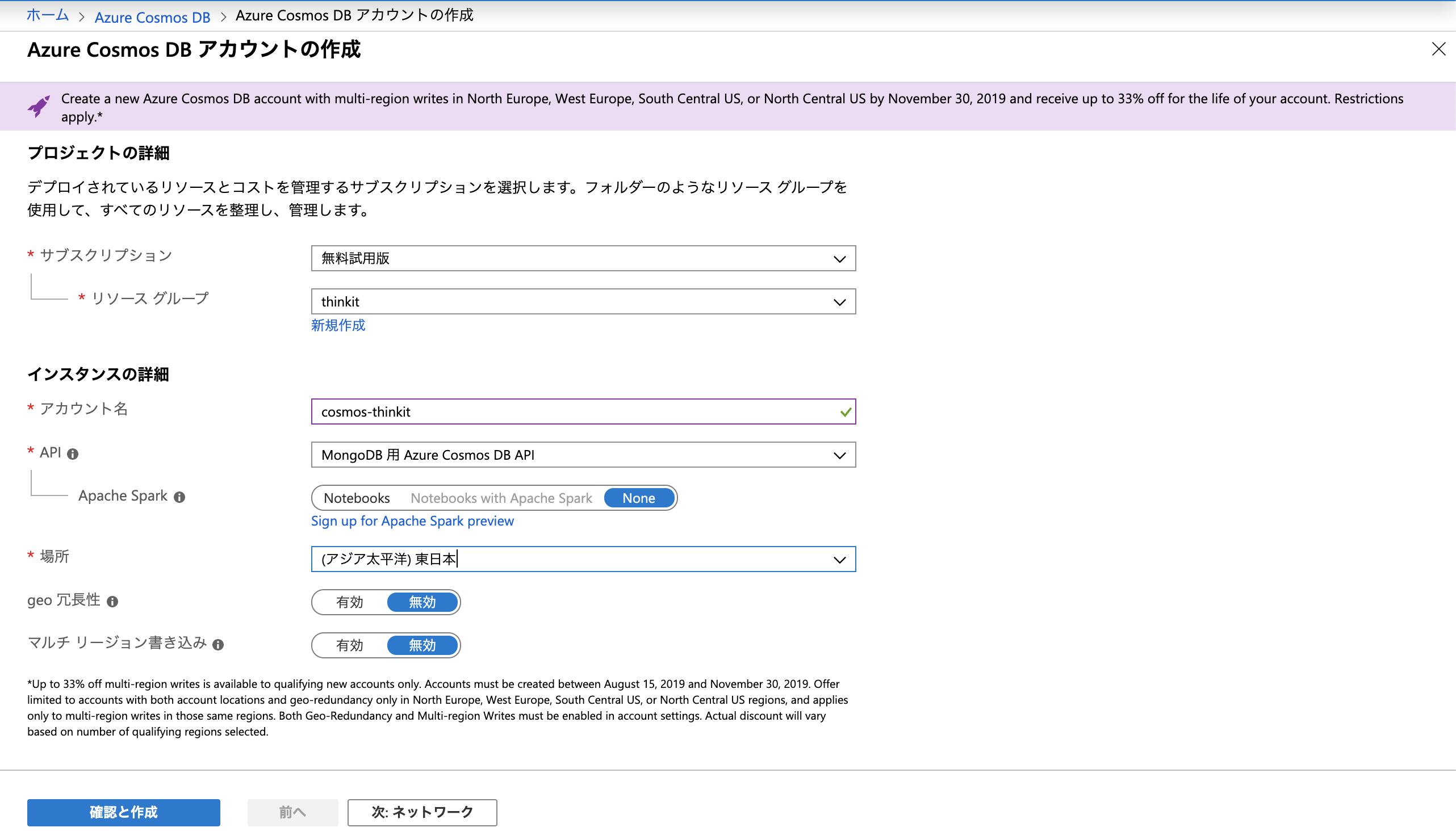The image size is (1456, 840).
Task: Click the インスタンスの詳細 heading
Action: click(98, 374)
